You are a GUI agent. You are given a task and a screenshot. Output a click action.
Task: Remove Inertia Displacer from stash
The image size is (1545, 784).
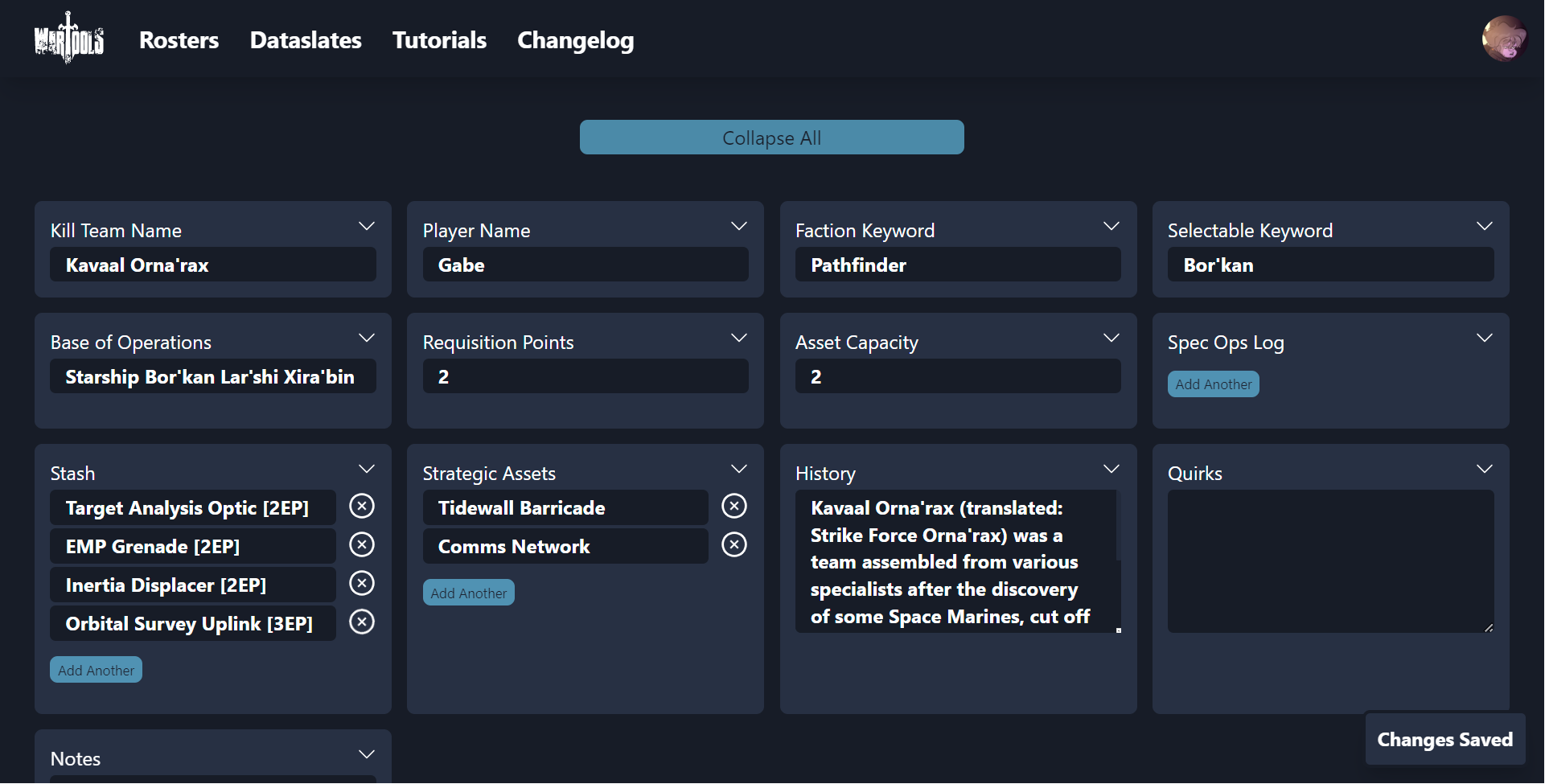362,583
